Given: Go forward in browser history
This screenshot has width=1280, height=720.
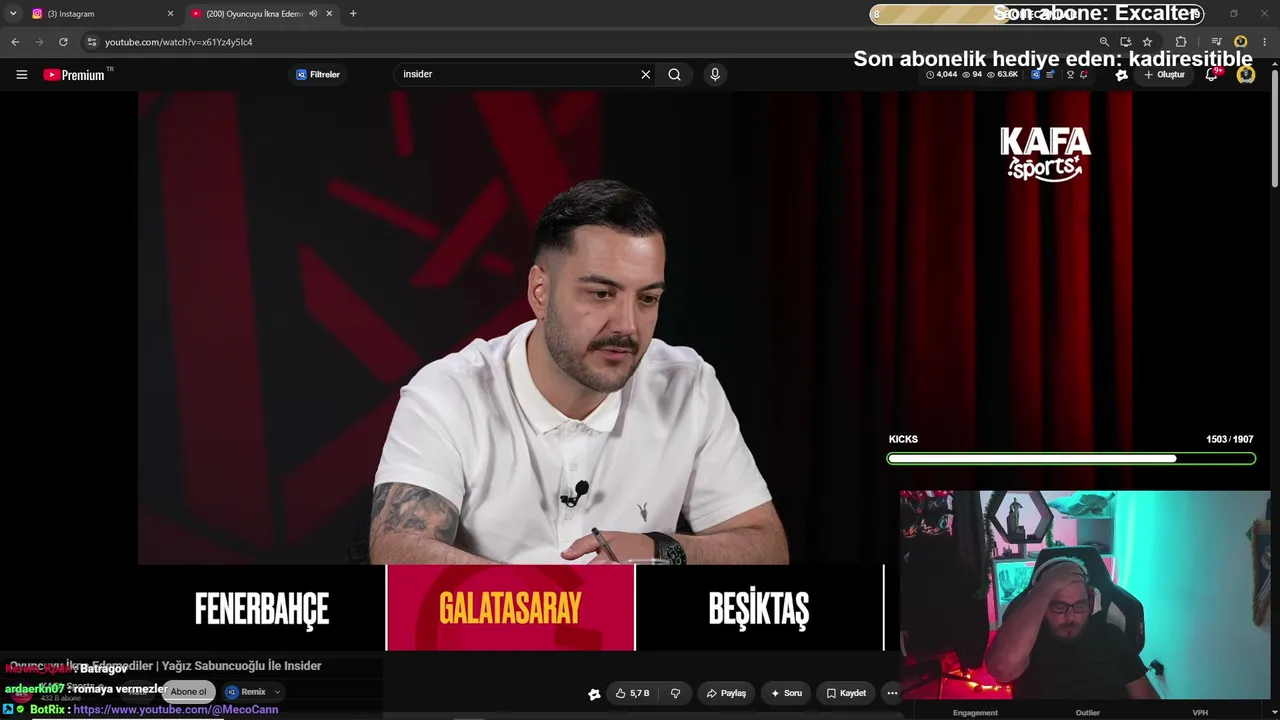Looking at the screenshot, I should pos(39,42).
